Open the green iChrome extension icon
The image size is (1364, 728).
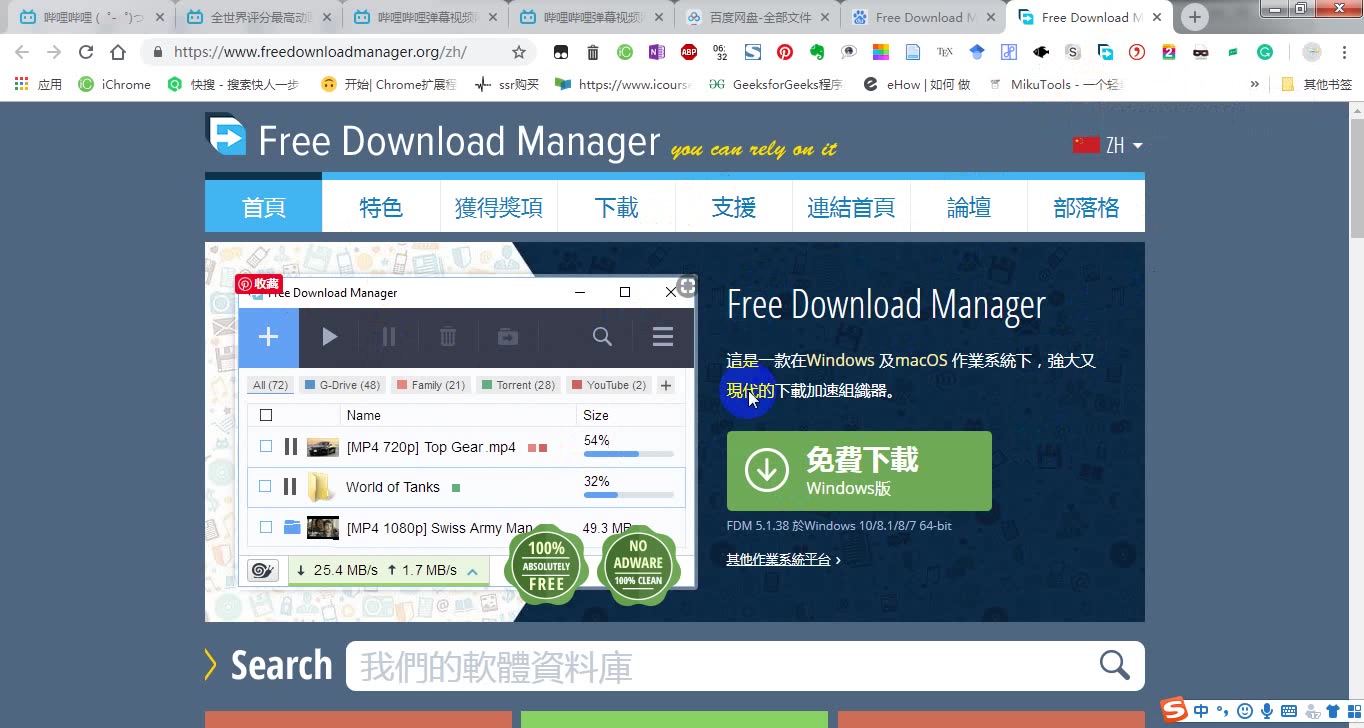(x=624, y=52)
